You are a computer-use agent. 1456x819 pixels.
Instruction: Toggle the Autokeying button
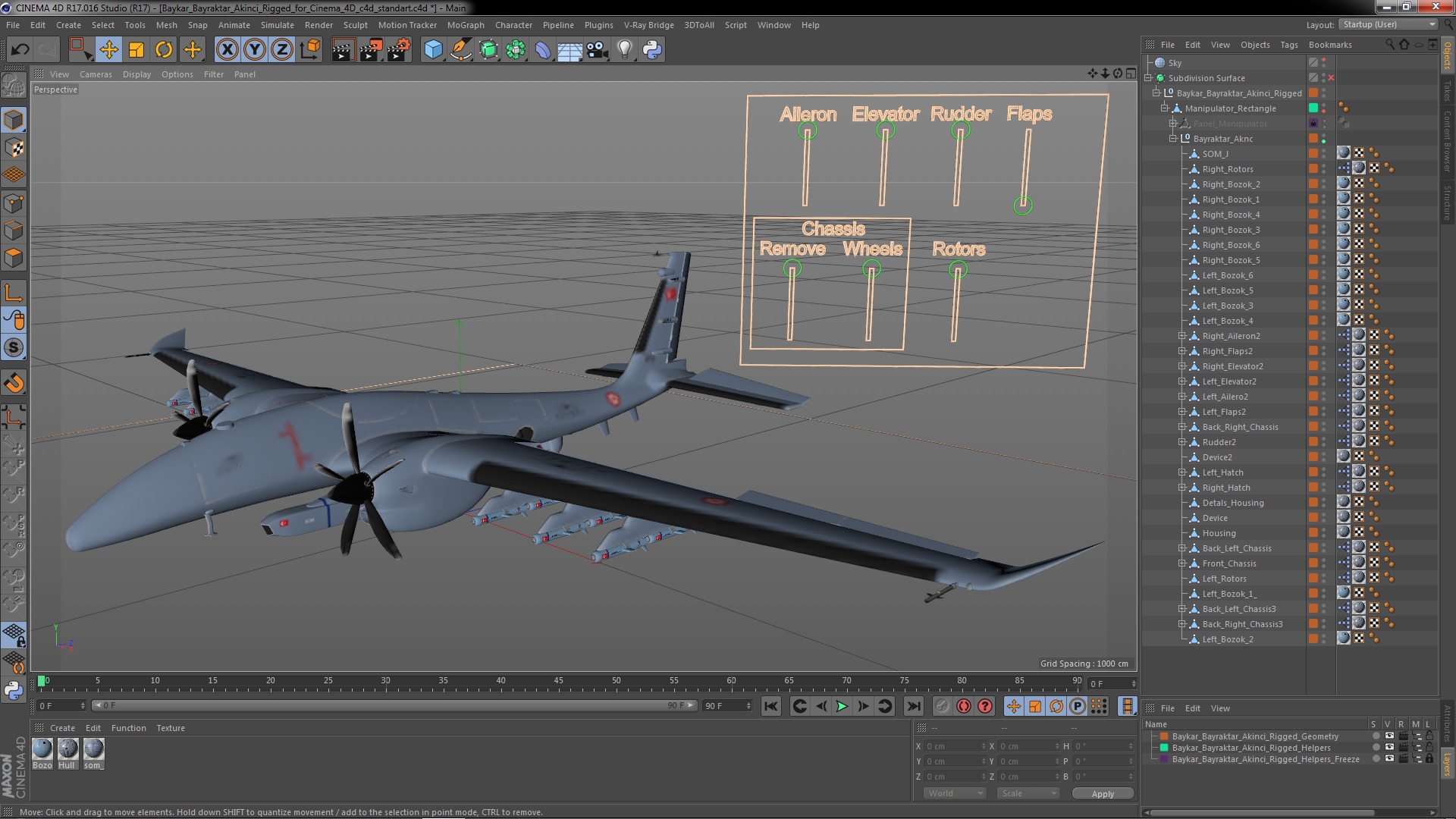963,706
